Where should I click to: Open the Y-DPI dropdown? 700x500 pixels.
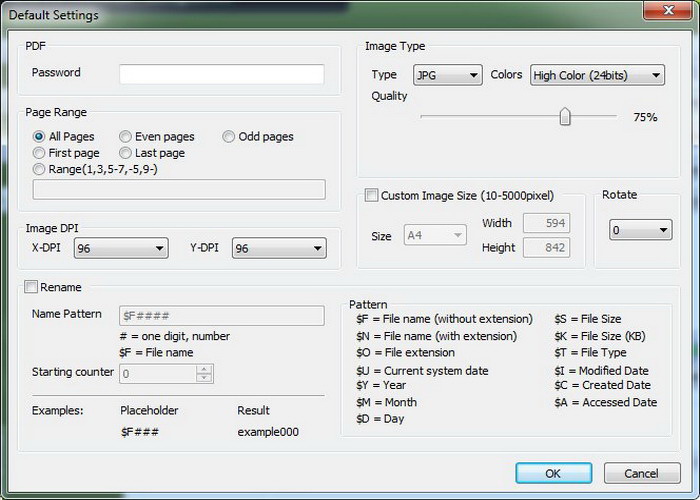point(279,248)
